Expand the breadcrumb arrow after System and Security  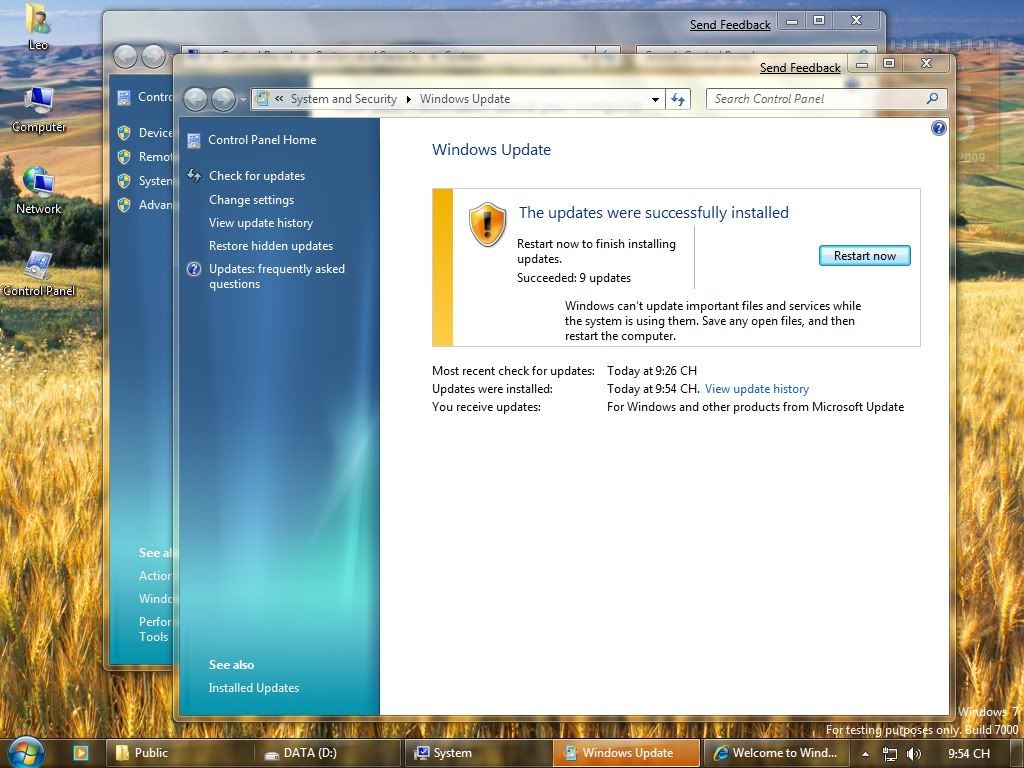pyautogui.click(x=409, y=99)
